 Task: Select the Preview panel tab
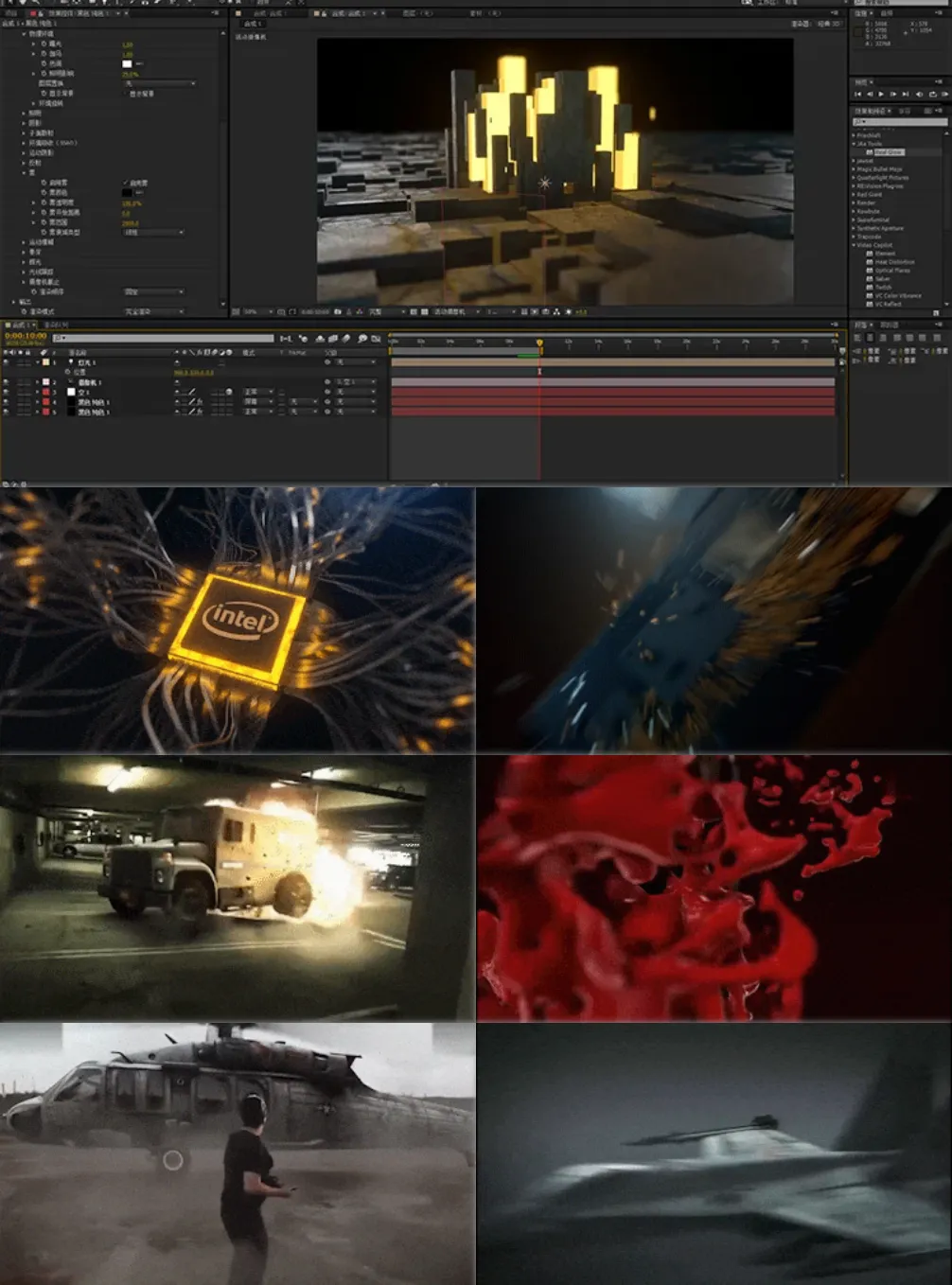coord(861,82)
